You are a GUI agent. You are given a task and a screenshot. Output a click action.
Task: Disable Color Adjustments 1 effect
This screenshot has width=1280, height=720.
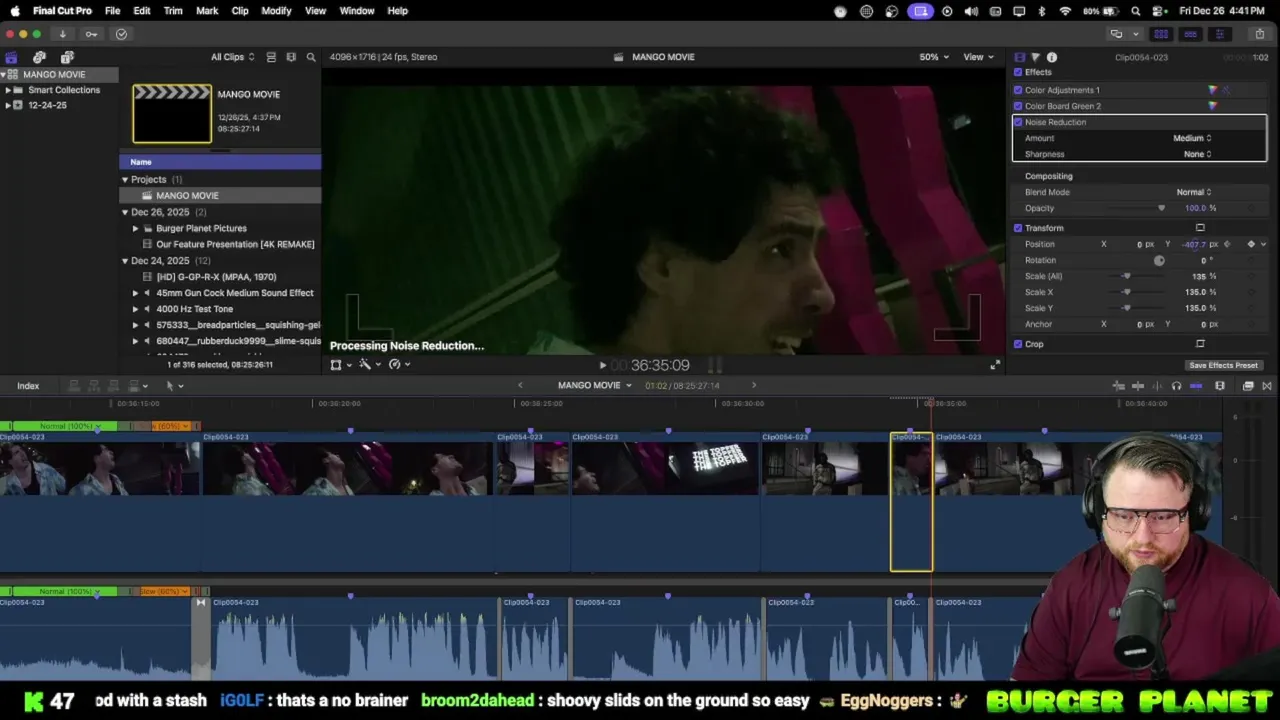point(1018,90)
